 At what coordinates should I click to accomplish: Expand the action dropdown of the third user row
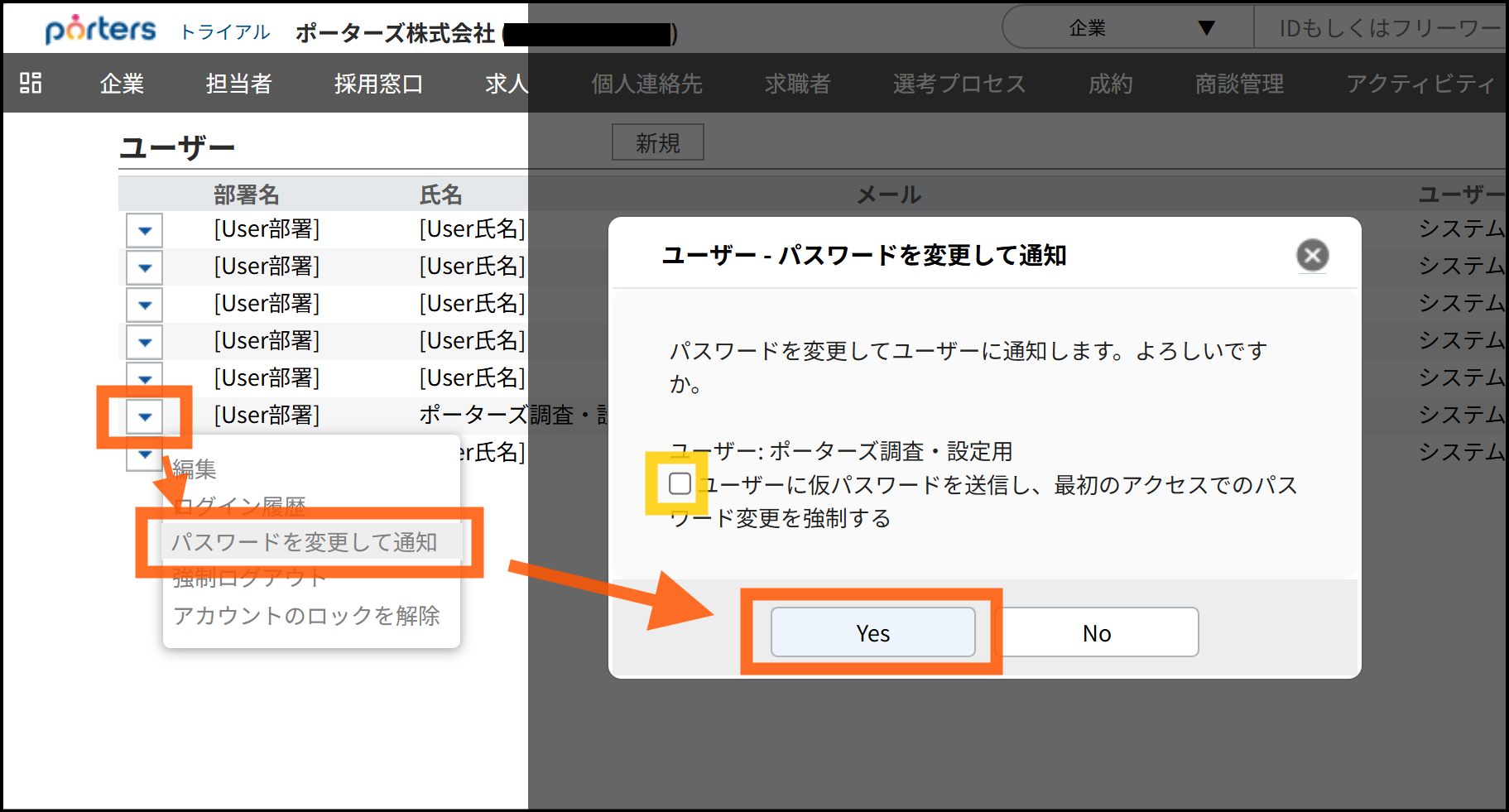tap(145, 305)
